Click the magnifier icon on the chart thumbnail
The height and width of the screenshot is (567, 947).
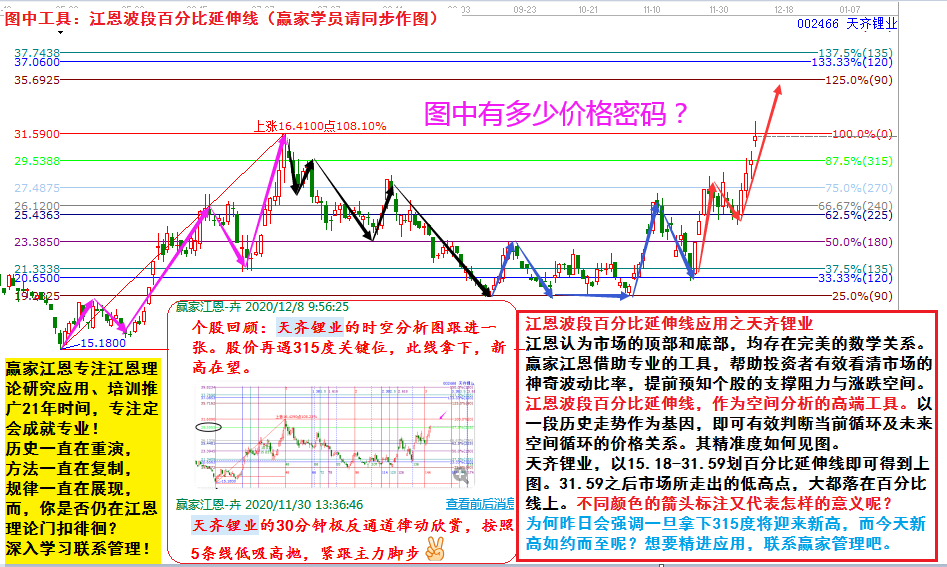pyautogui.click(x=461, y=476)
